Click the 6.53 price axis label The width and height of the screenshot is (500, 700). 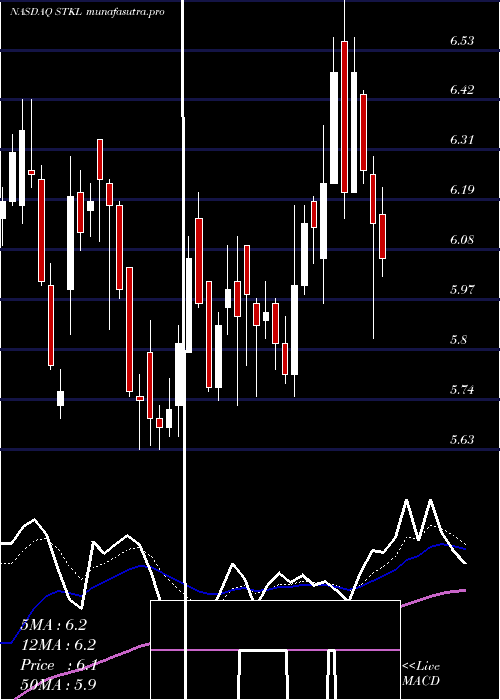tap(462, 41)
